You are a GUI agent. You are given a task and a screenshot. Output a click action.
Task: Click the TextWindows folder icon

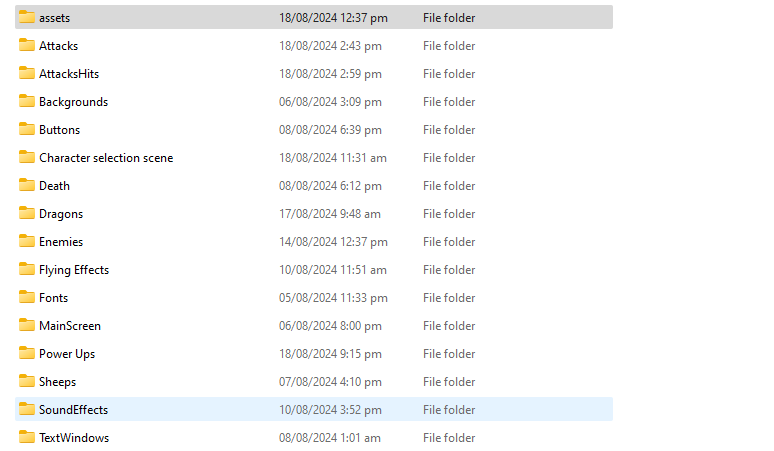click(x=27, y=438)
